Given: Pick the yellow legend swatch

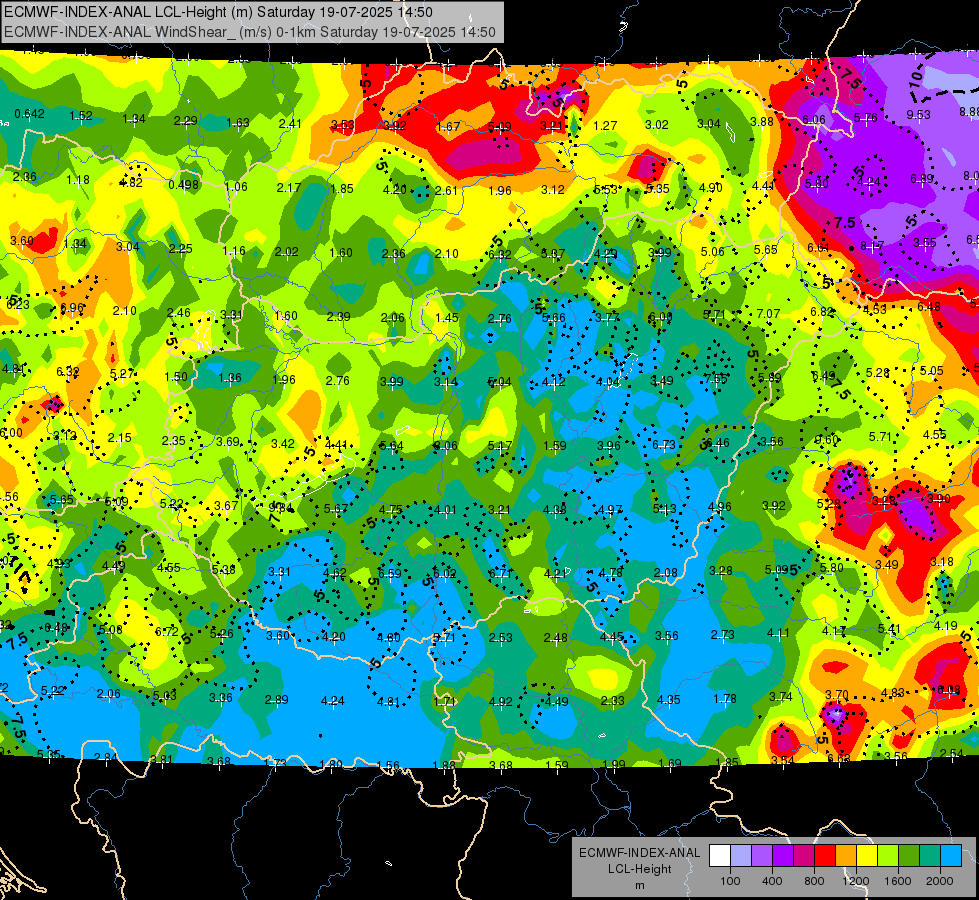Looking at the screenshot, I should (x=867, y=855).
